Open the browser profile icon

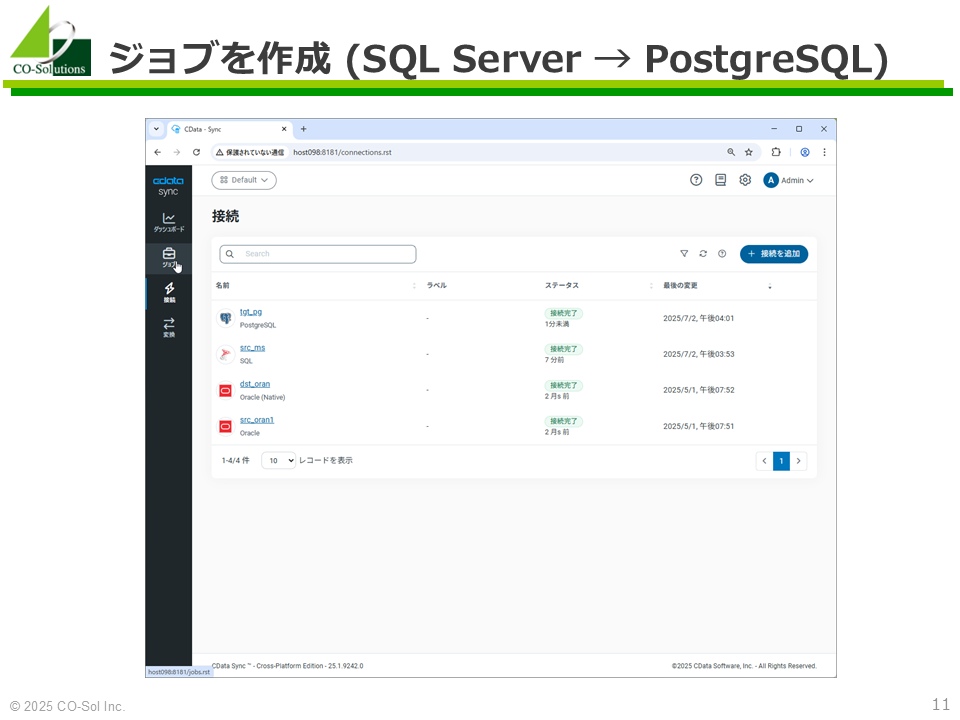click(804, 152)
